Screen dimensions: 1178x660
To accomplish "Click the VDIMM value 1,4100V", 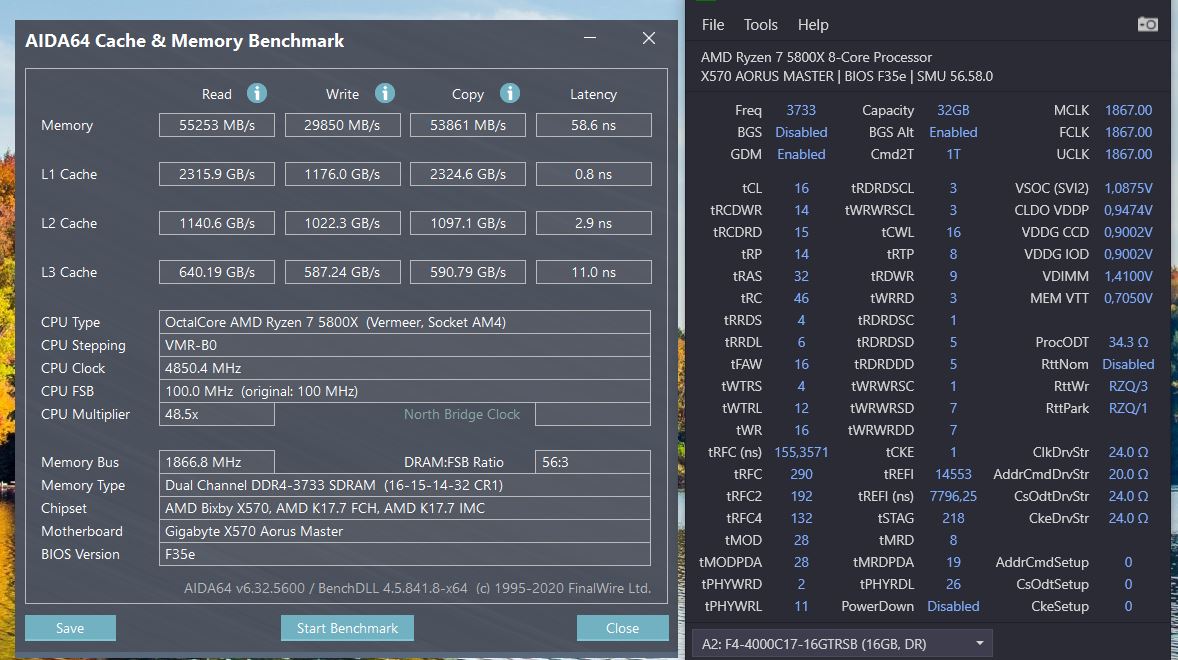I will tap(1128, 276).
